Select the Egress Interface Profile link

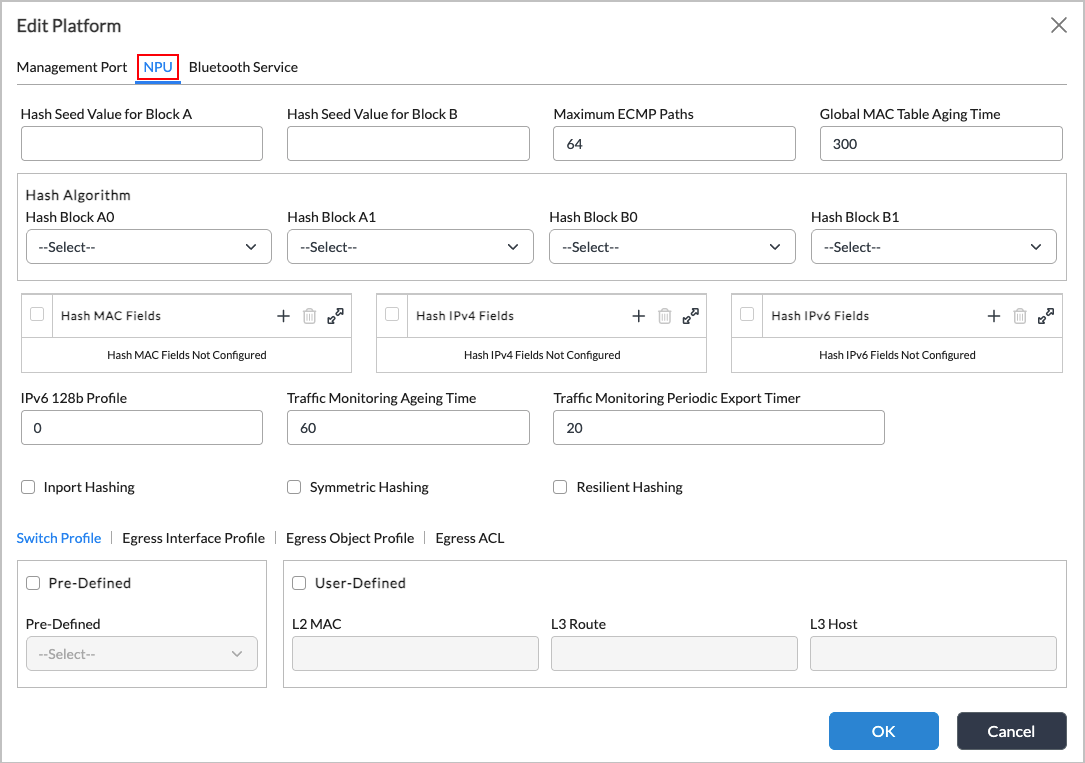pyautogui.click(x=193, y=538)
